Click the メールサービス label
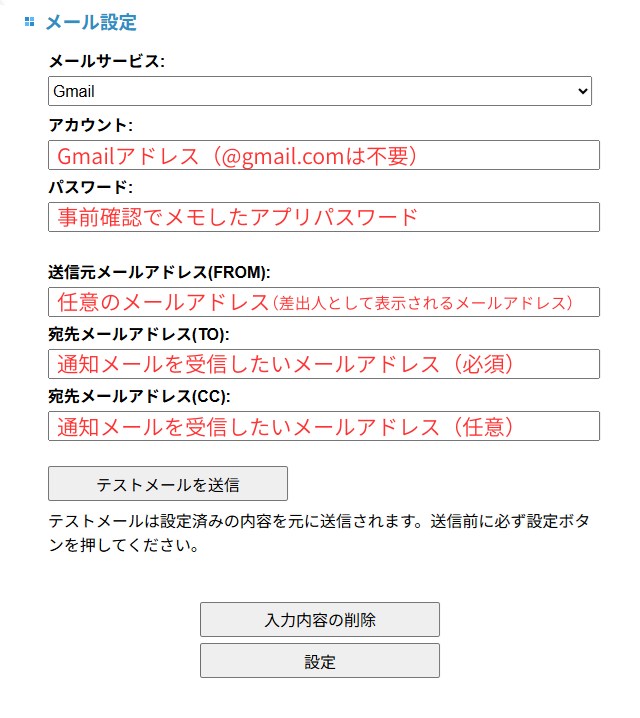Image resolution: width=640 pixels, height=718 pixels. (106, 61)
